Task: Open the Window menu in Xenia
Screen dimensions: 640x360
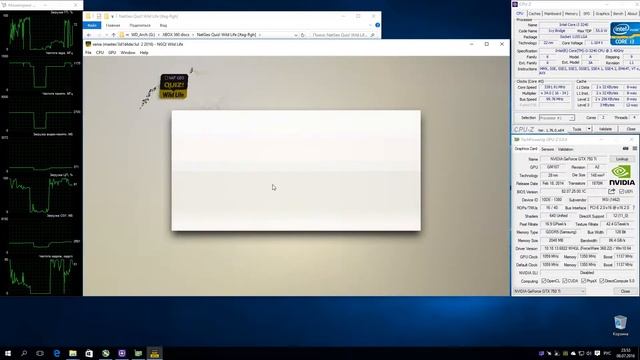Action: [128, 53]
